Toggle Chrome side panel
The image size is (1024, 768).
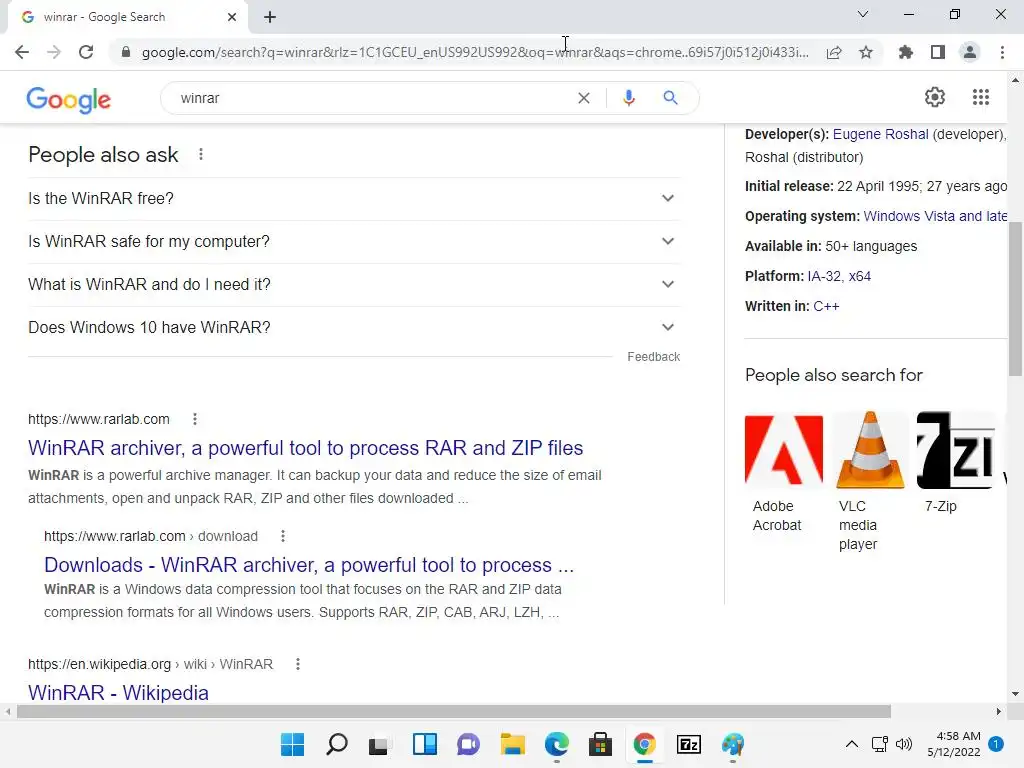938,52
